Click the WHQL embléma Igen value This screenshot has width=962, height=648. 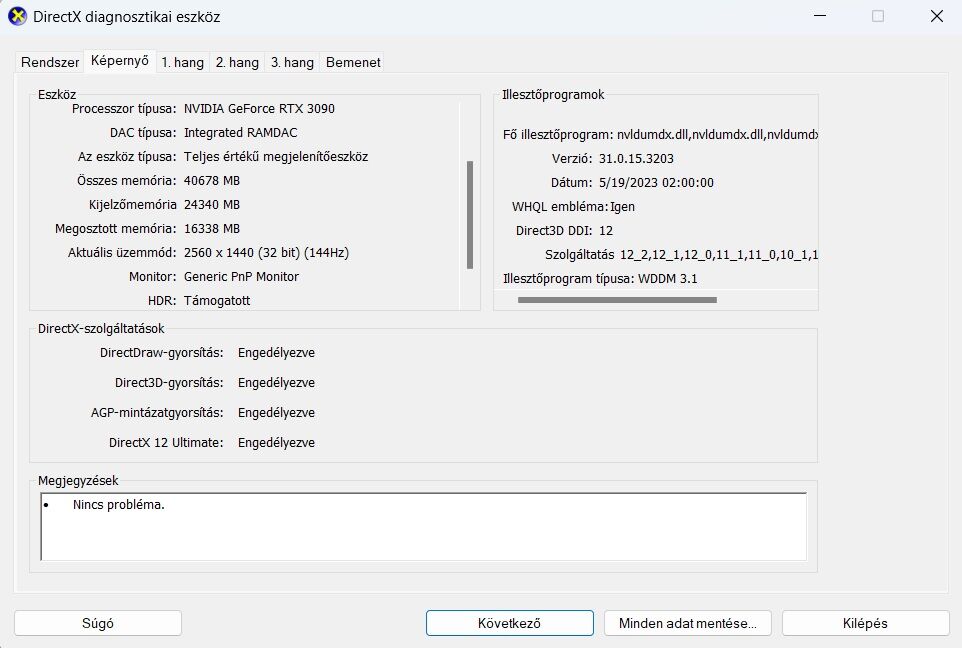[x=622, y=207]
